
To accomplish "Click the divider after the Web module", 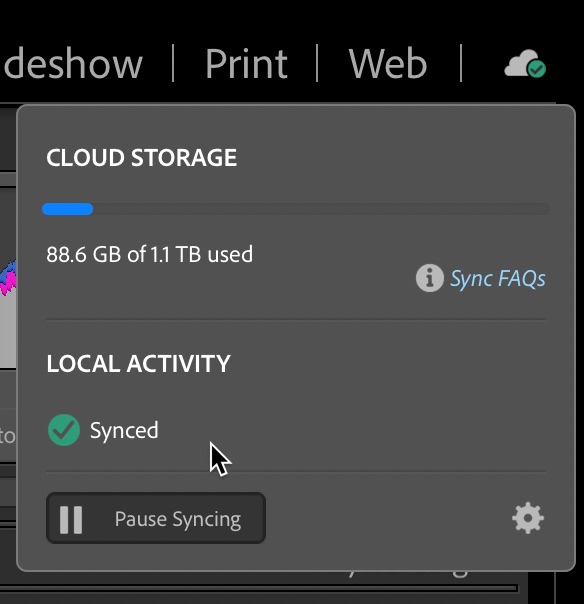I will (x=461, y=63).
